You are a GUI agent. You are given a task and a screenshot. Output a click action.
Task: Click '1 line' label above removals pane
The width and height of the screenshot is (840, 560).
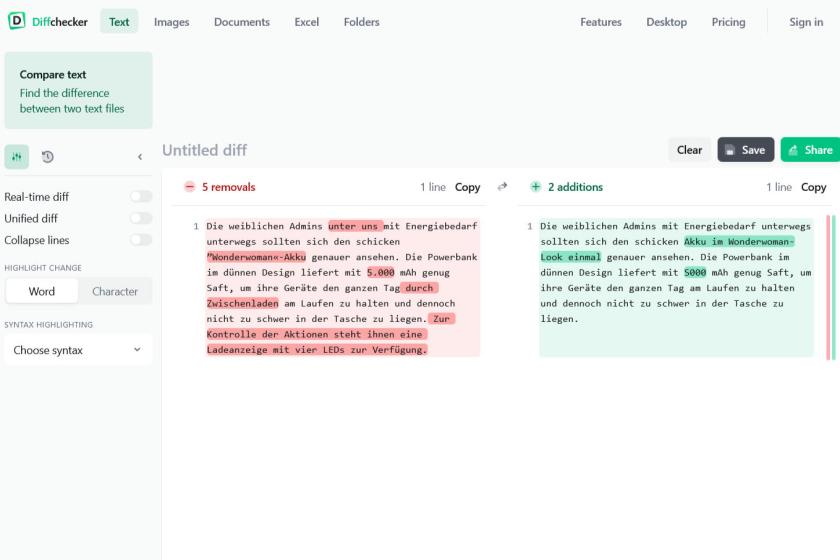433,187
